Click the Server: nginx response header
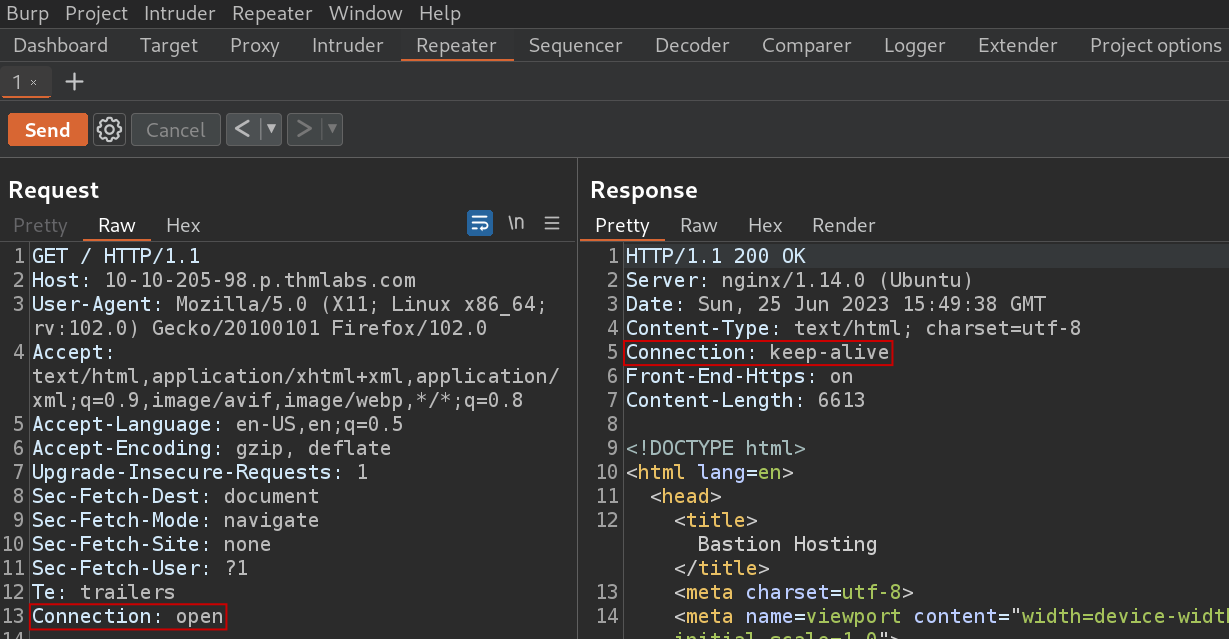The height and width of the screenshot is (639, 1229). point(799,280)
